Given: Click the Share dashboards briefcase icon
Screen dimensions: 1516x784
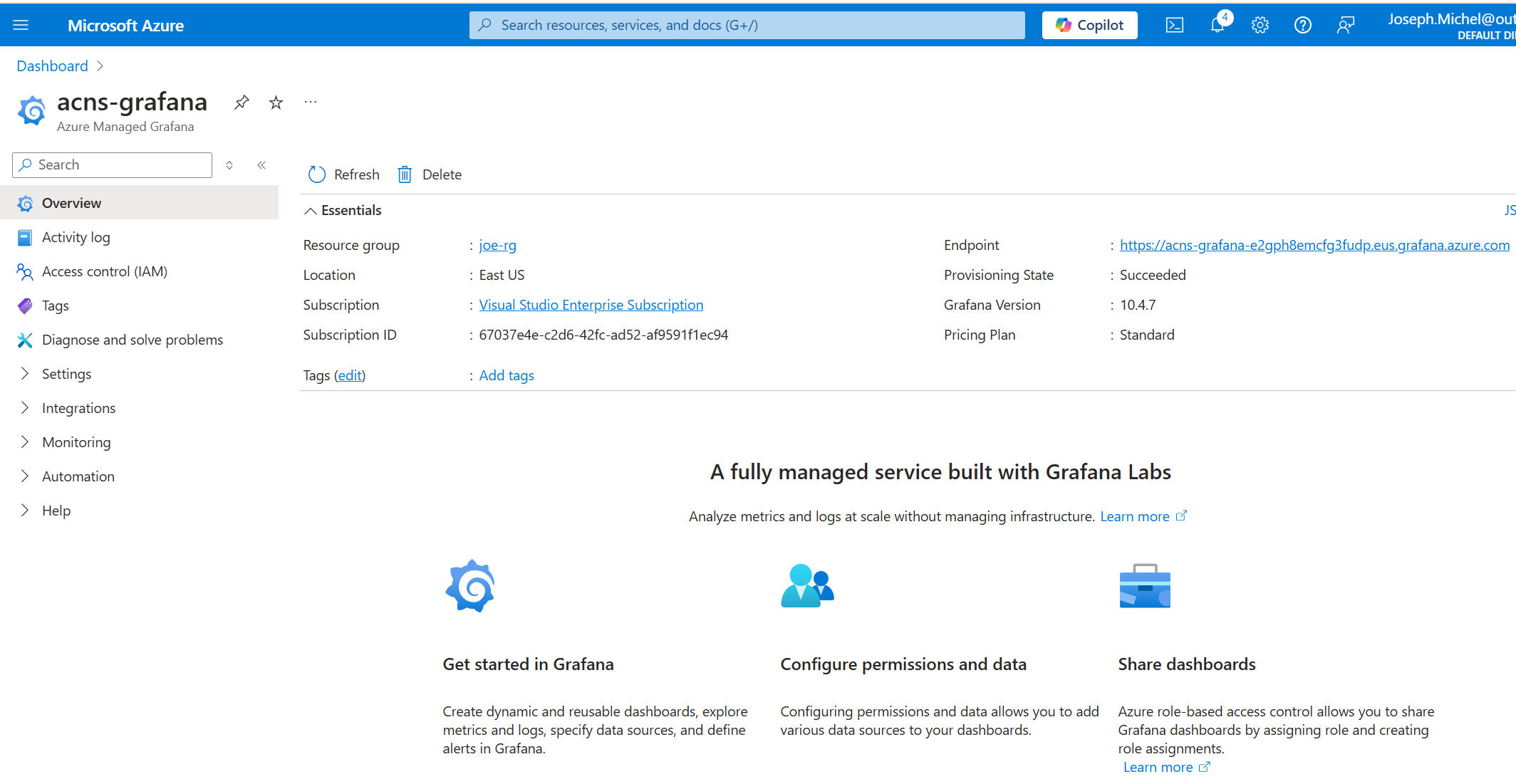Looking at the screenshot, I should click(x=1145, y=586).
